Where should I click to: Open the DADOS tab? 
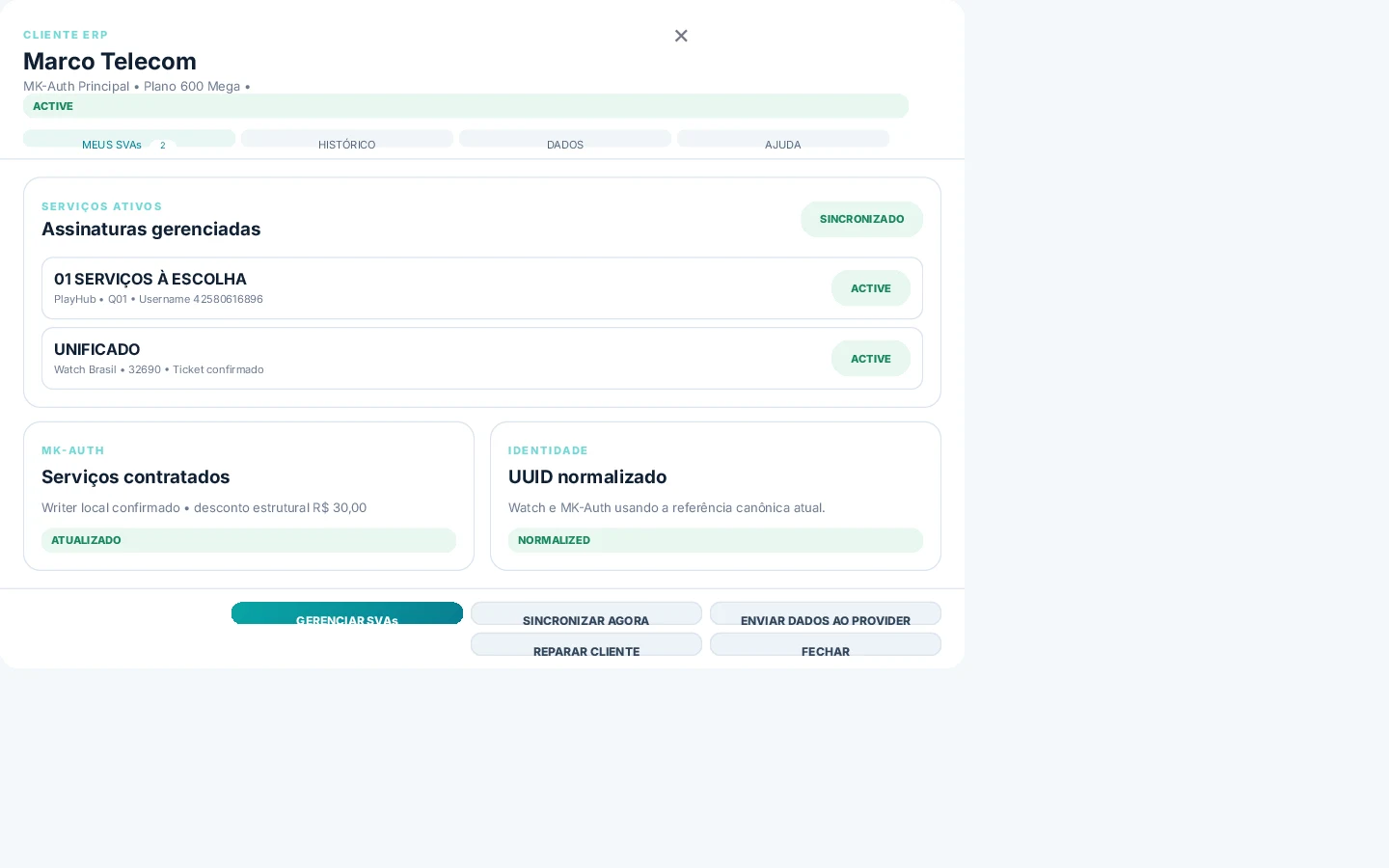click(565, 139)
